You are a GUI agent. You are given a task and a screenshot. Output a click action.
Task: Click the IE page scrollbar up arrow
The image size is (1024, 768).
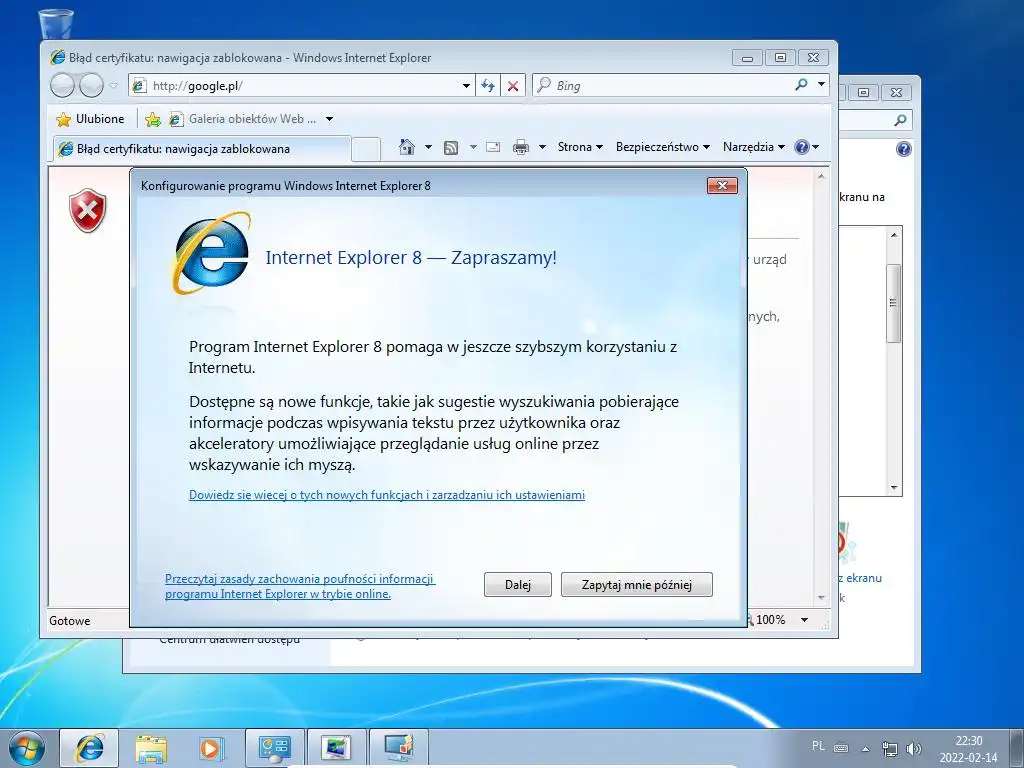tap(822, 176)
